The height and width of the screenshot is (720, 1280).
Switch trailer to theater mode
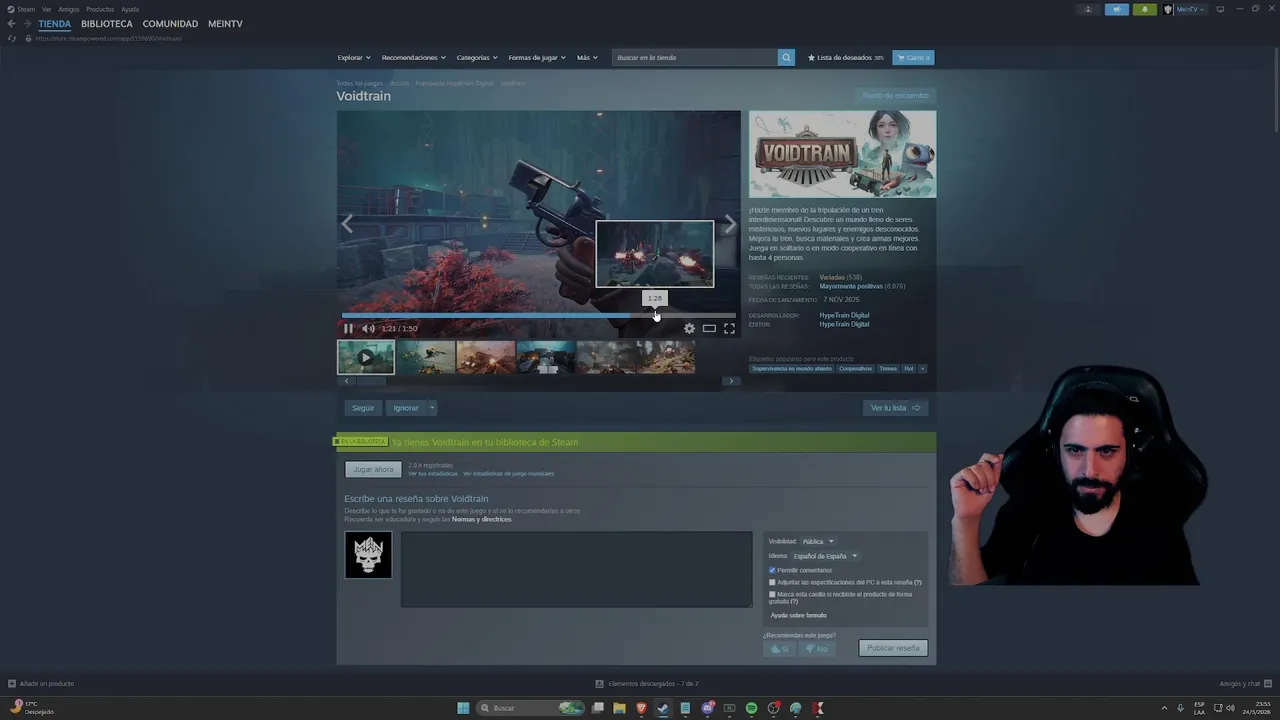coord(709,328)
